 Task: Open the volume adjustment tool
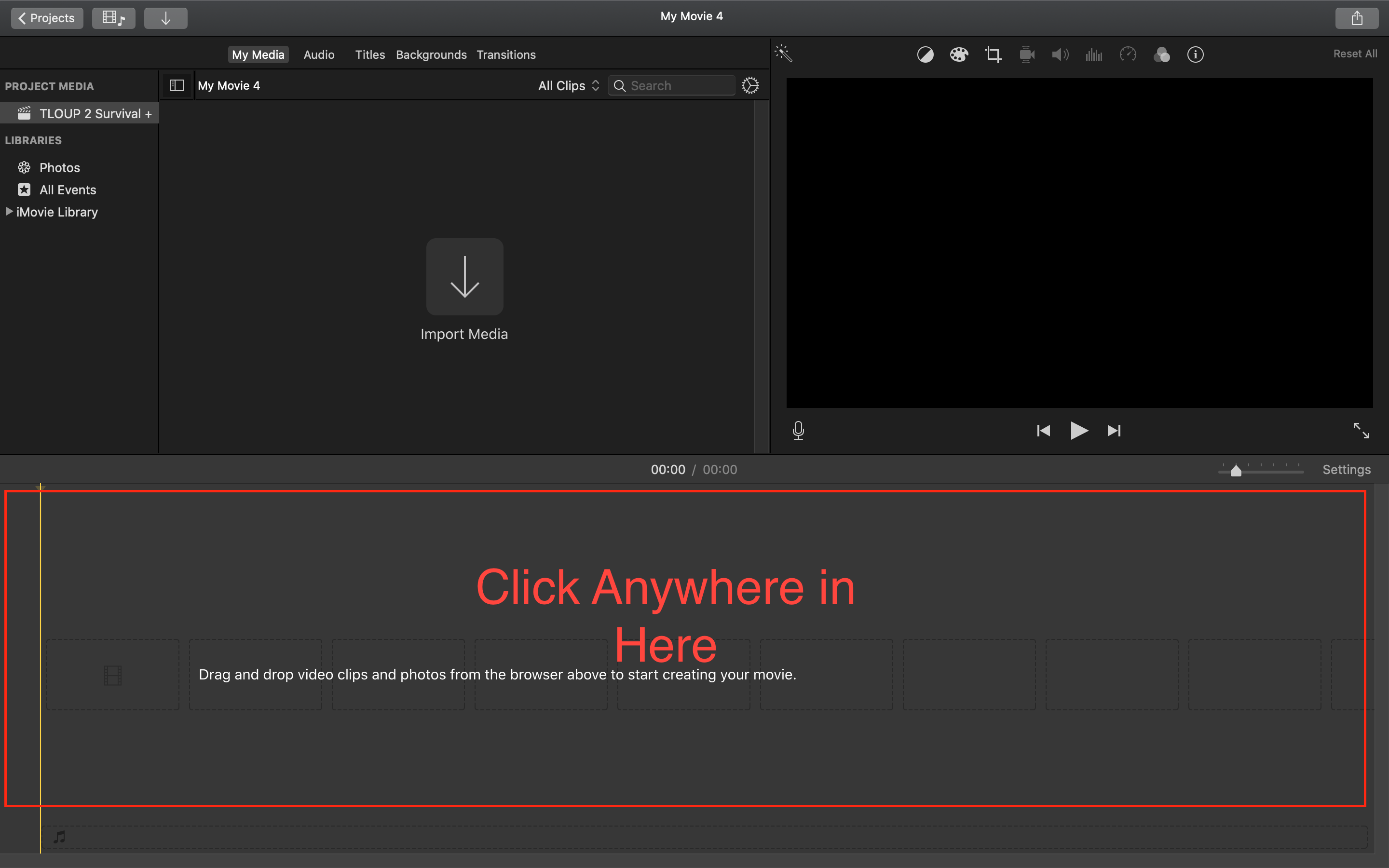pos(1060,54)
